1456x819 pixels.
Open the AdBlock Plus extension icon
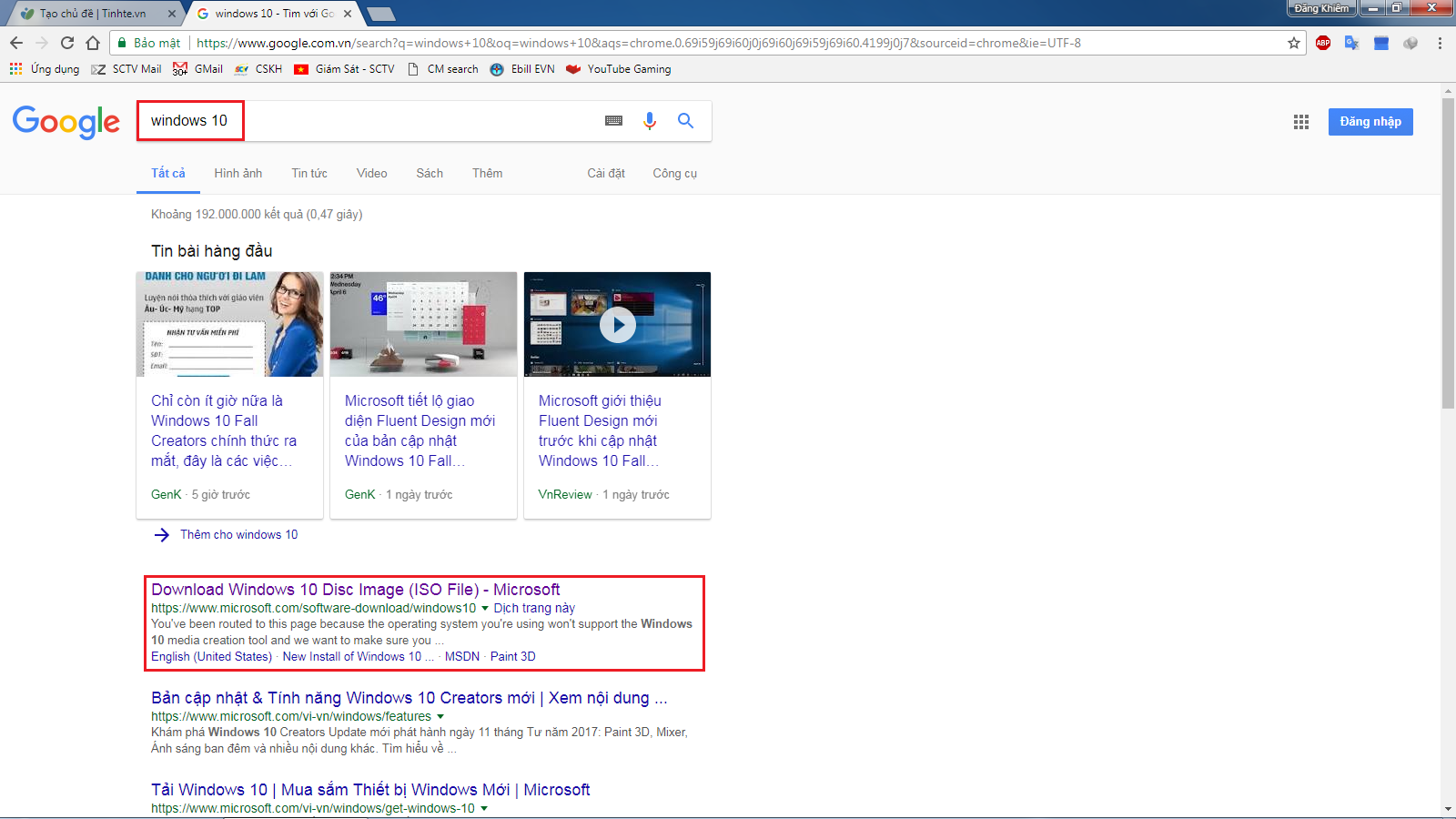click(x=1323, y=43)
